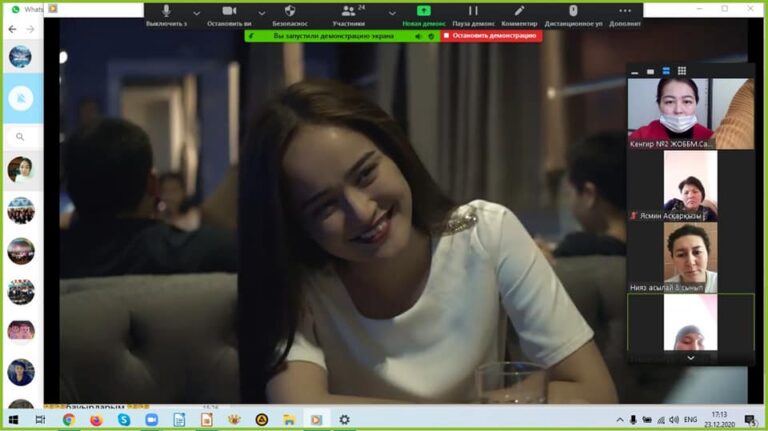Pause the screen share demonstration
The height and width of the screenshot is (431, 768).
click(473, 12)
